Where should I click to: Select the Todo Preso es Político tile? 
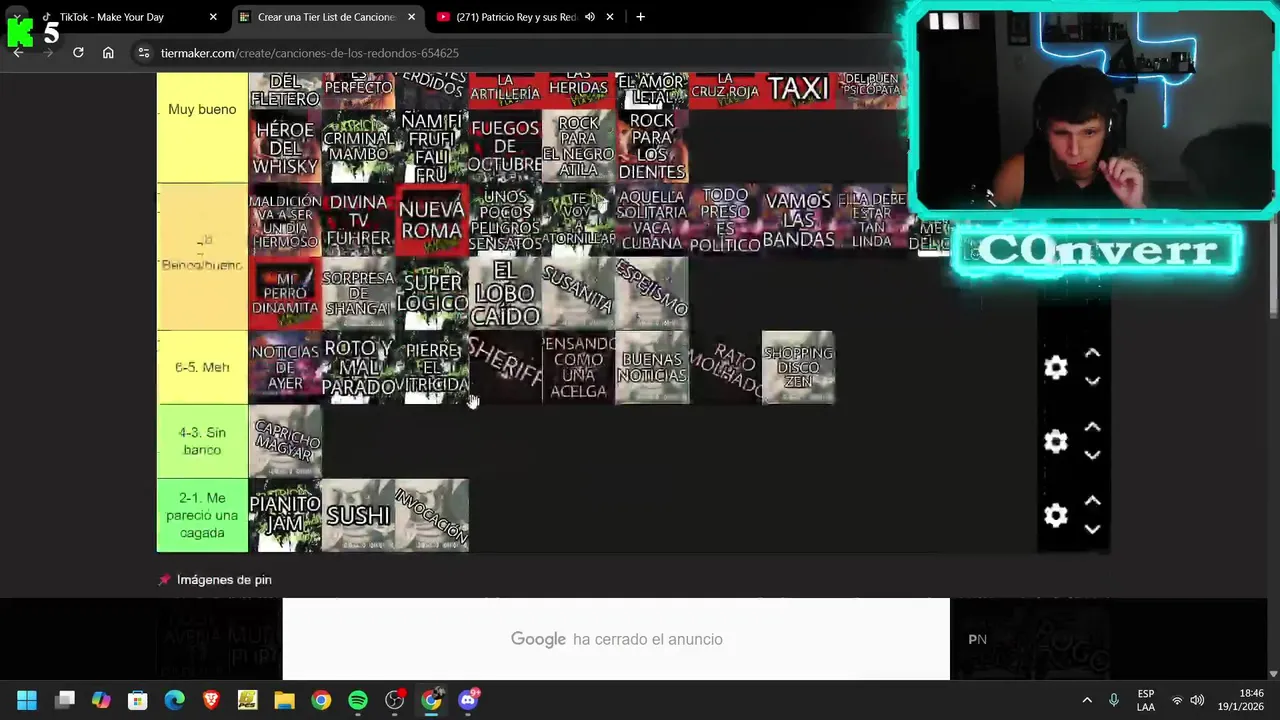coord(725,220)
